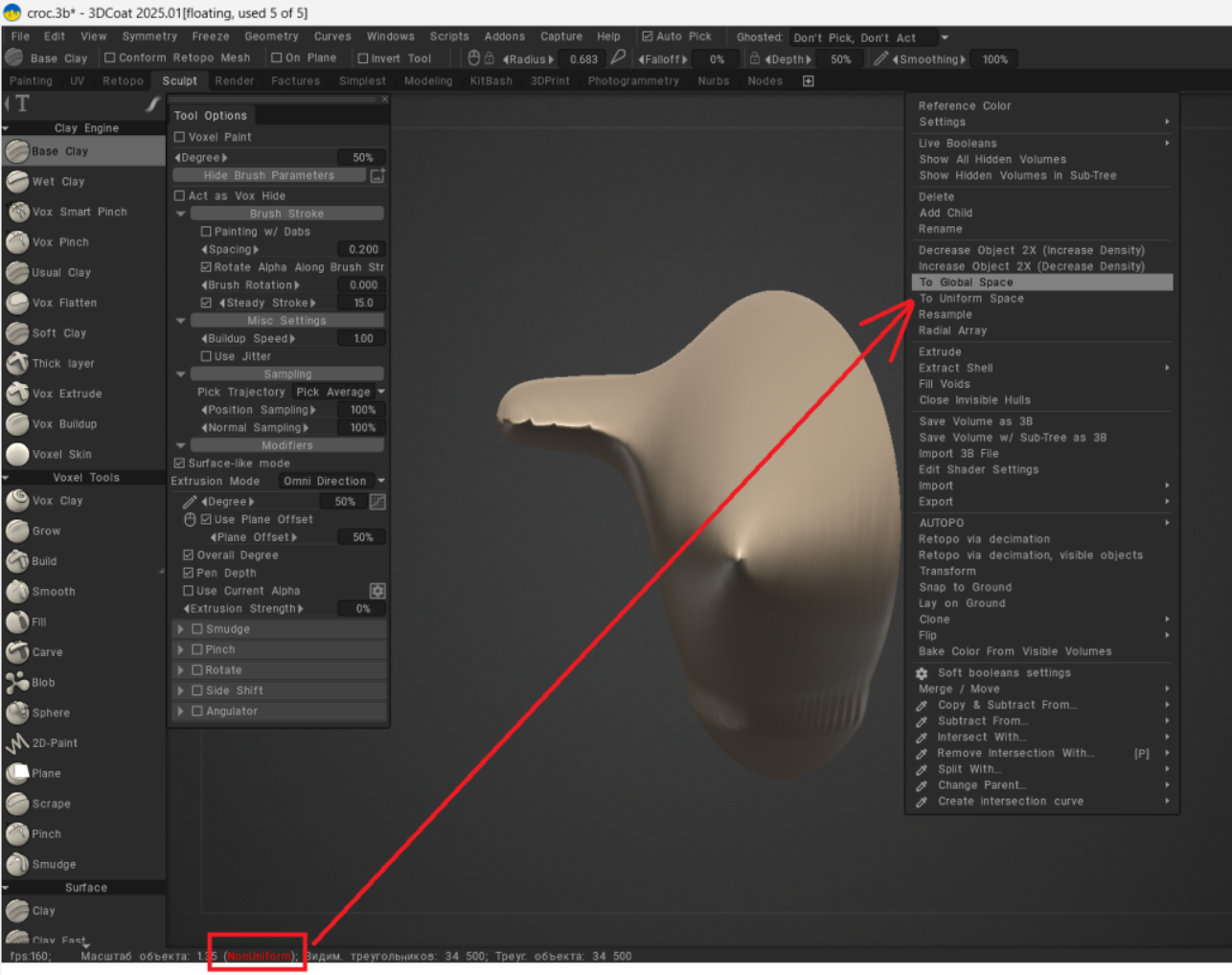The height and width of the screenshot is (975, 1232).
Task: Click the Spacing value field
Action: [x=362, y=249]
